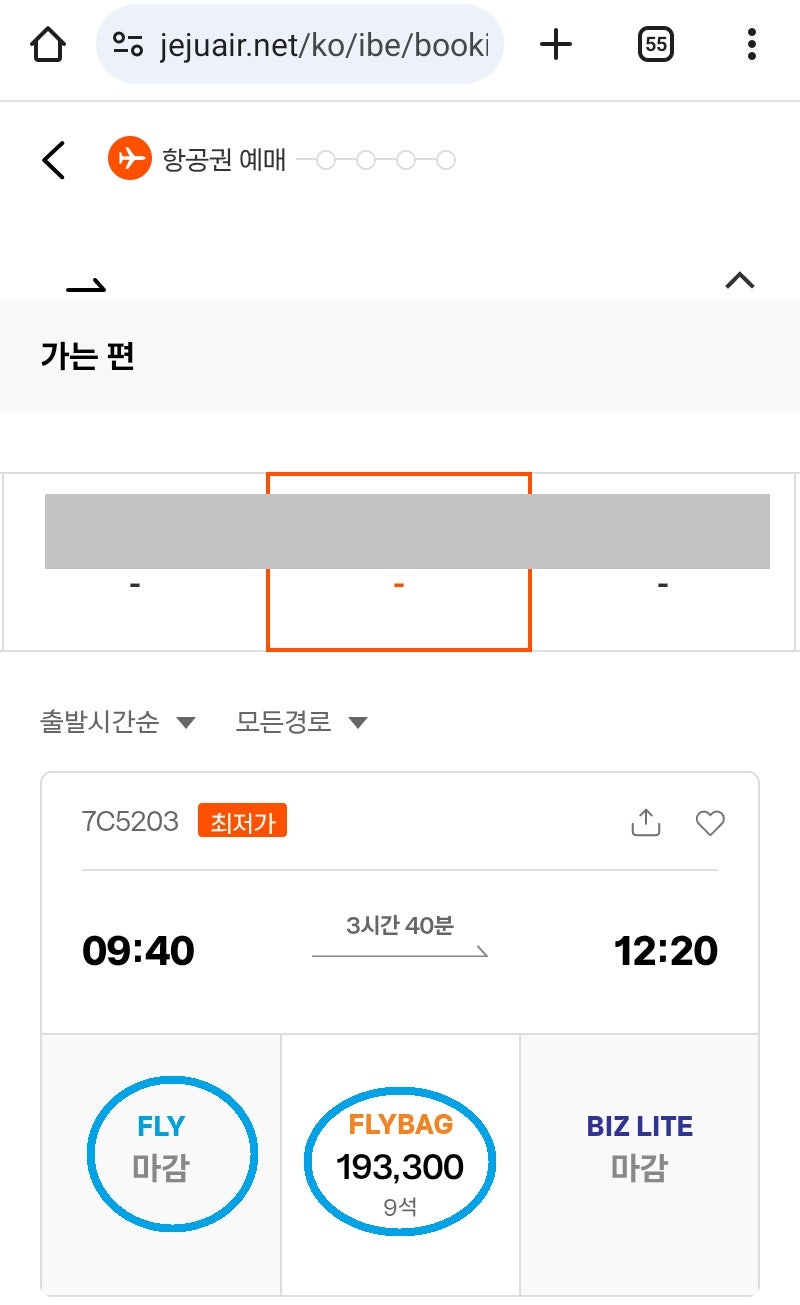Choose the previous date cell on the left
Image resolution: width=800 pixels, height=1305 pixels.
pos(135,562)
